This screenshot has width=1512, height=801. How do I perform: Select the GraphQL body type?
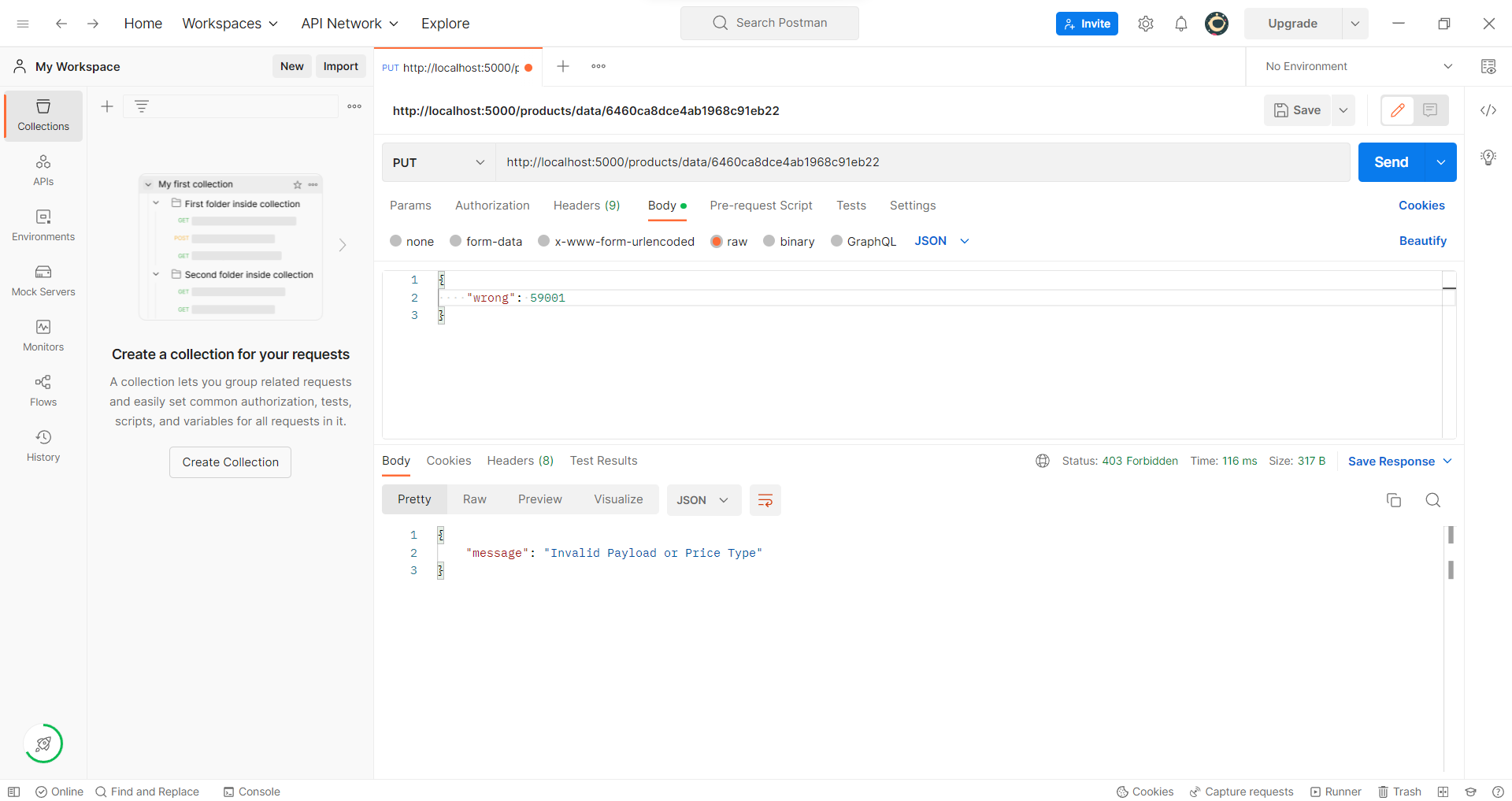coord(837,241)
